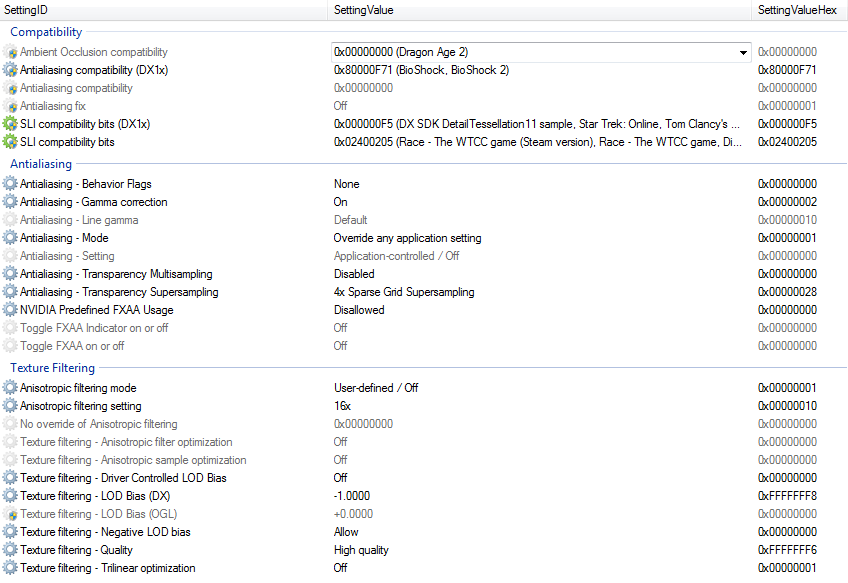
Task: Select the Antialiasing compatibility (DX1x) setting name
Action: [94, 70]
